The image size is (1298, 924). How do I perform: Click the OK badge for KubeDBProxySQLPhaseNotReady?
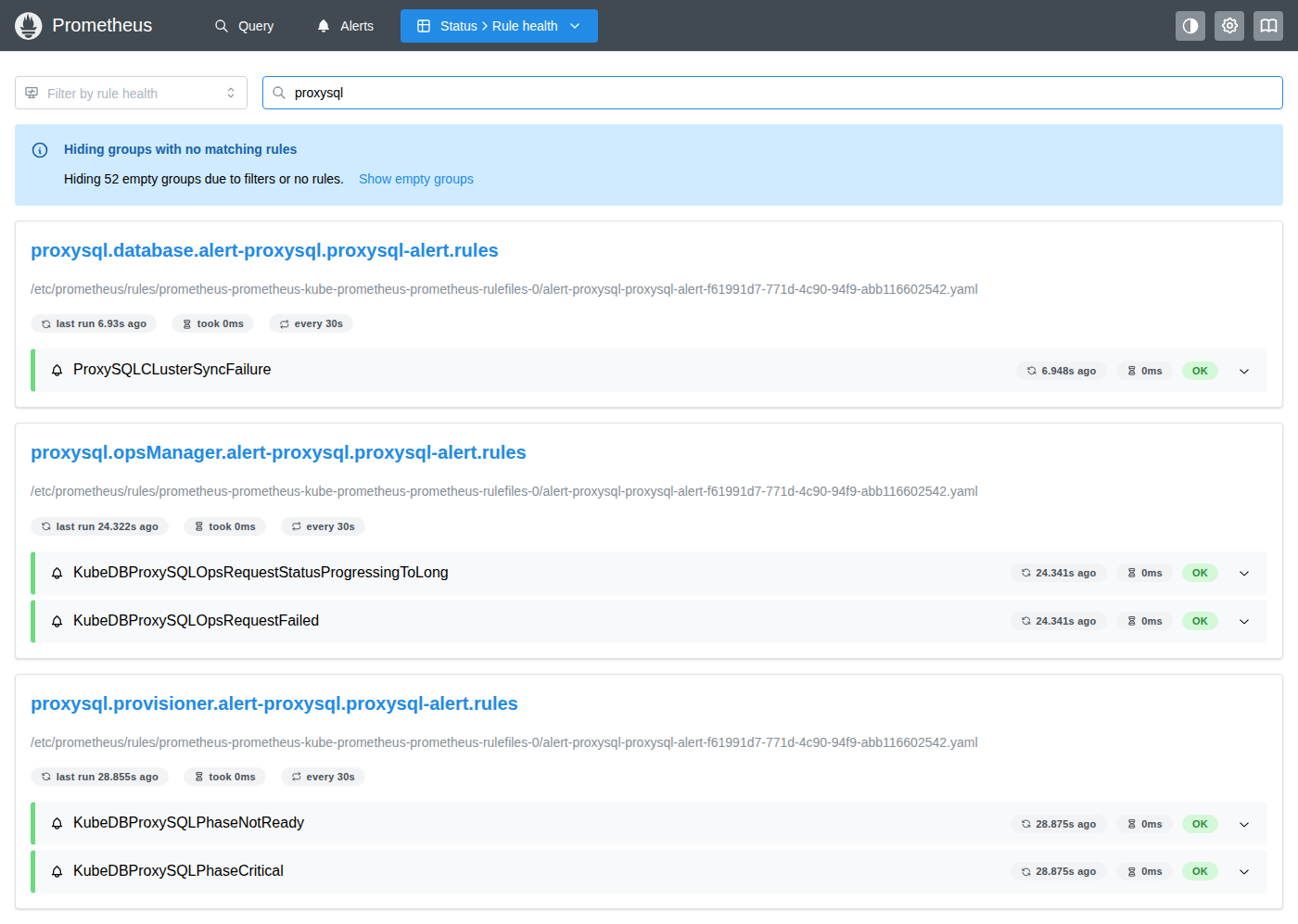[x=1200, y=824]
